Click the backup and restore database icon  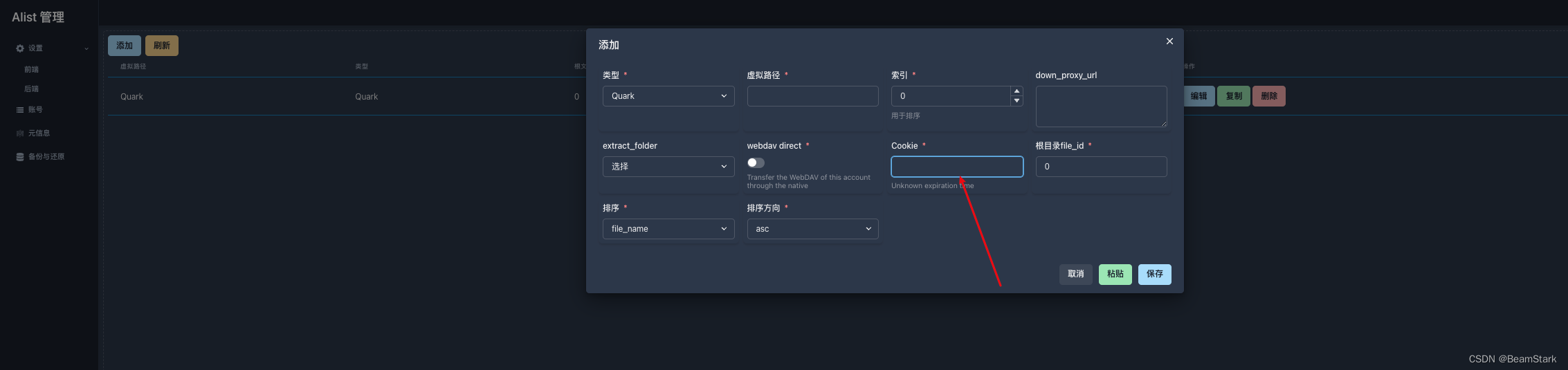point(20,157)
